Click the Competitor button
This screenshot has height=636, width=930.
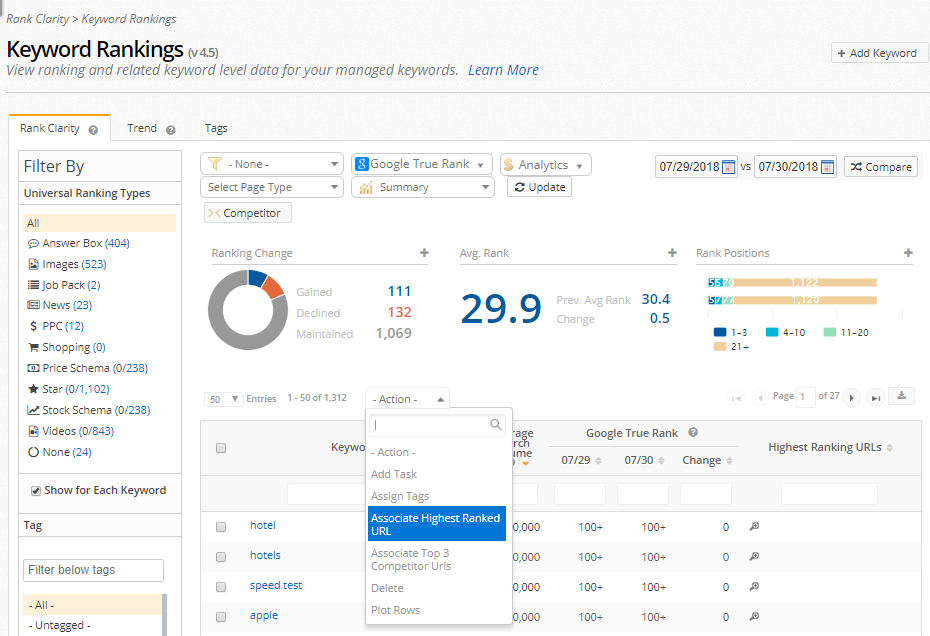[x=247, y=213]
